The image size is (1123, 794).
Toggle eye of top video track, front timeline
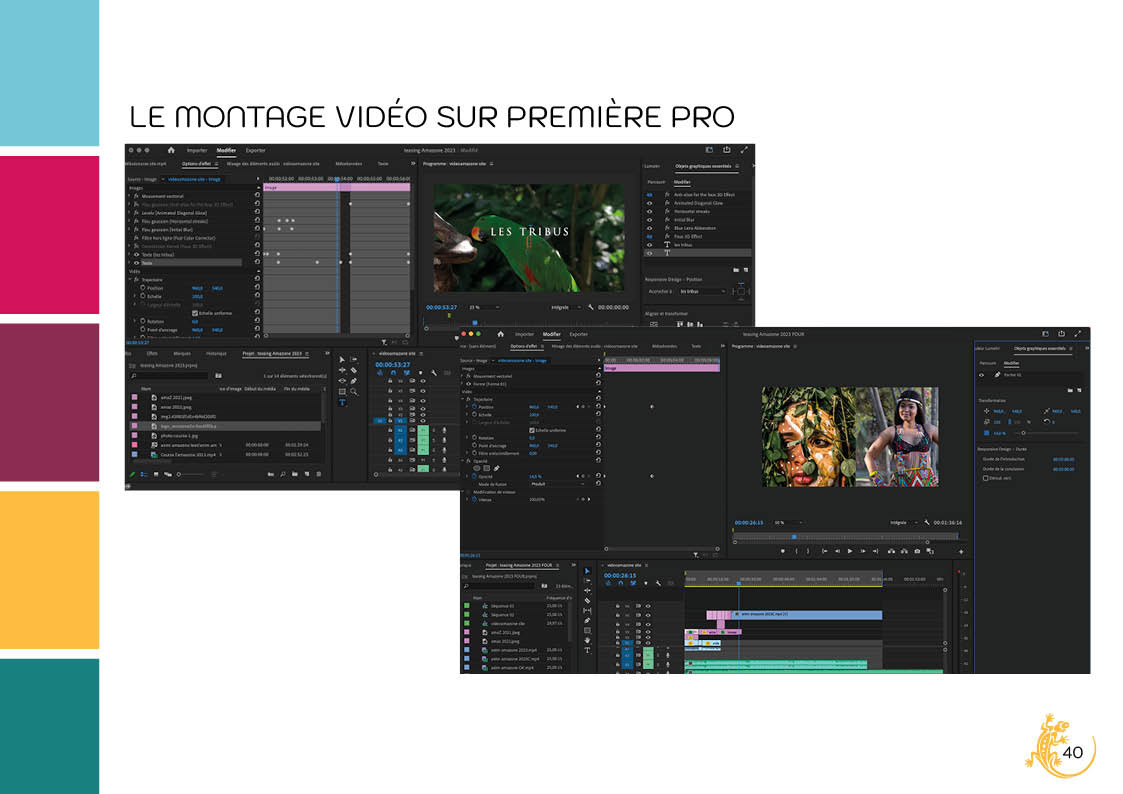point(648,606)
